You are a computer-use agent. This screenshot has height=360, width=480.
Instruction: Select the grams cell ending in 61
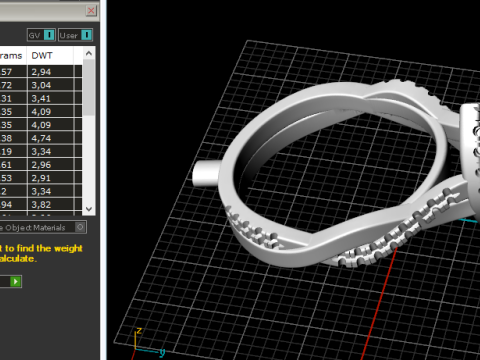click(13, 165)
